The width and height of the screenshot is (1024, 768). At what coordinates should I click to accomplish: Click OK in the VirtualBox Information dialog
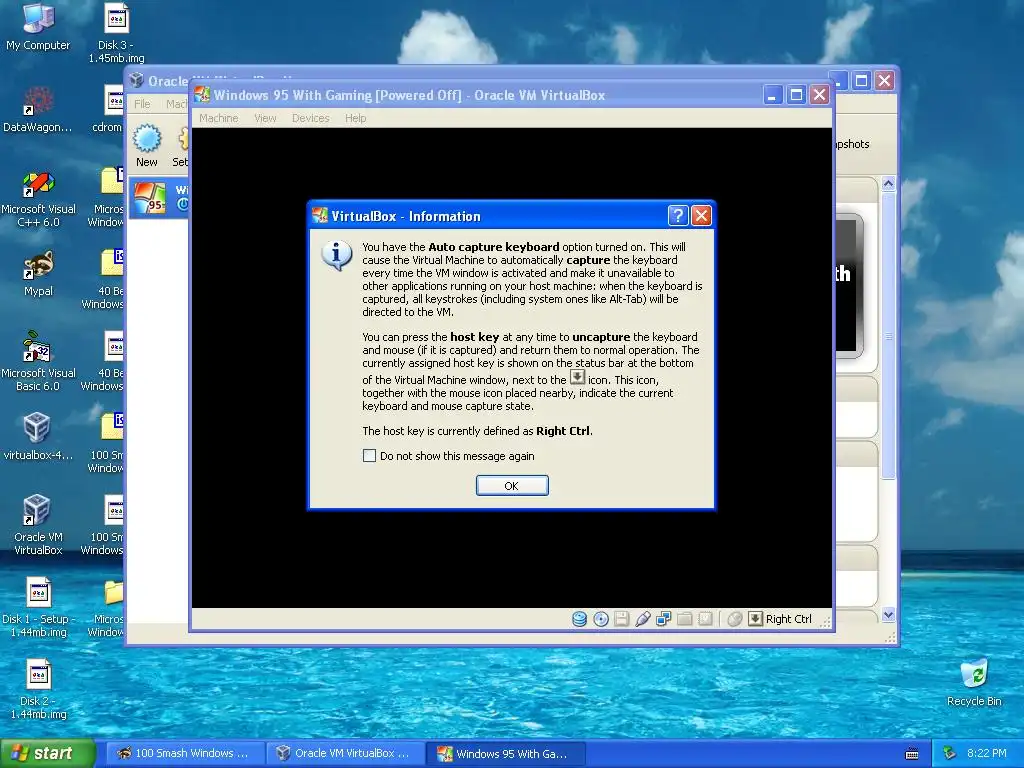(x=512, y=486)
